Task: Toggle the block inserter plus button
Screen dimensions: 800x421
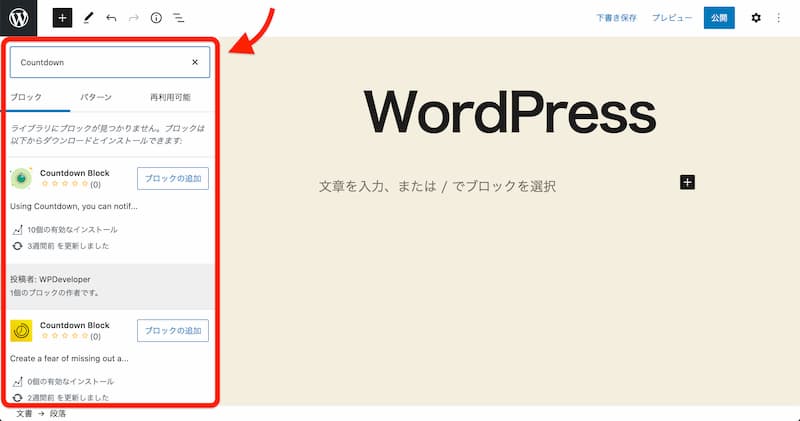Action: [x=62, y=18]
